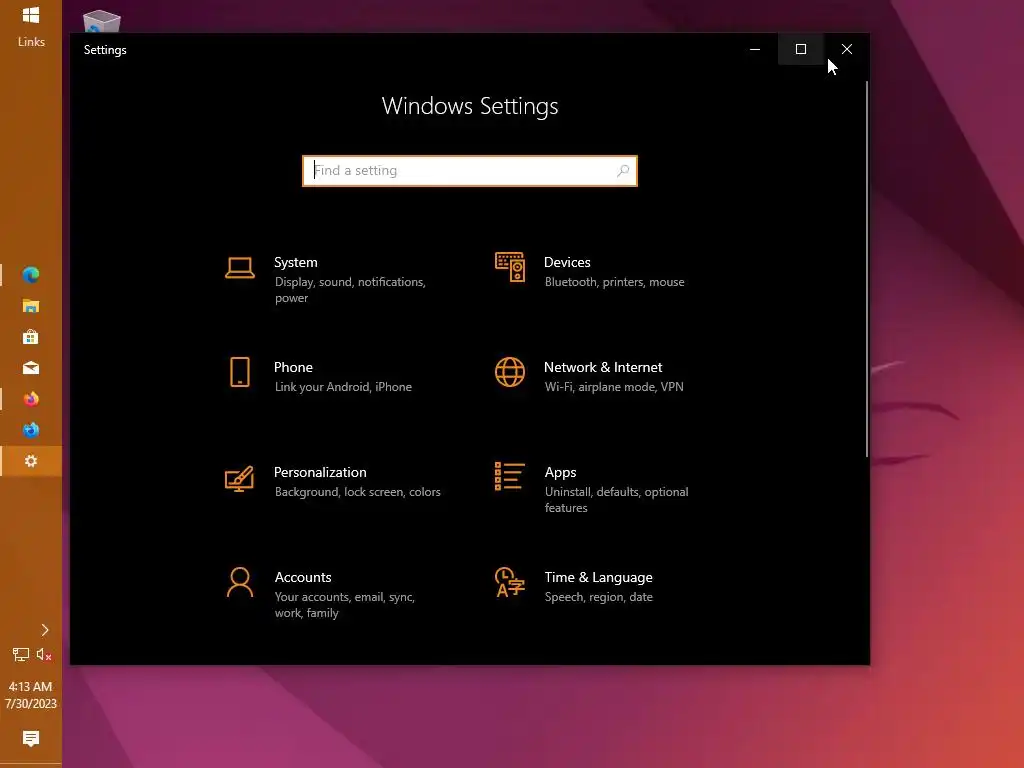Click the Windows Start button
Image resolution: width=1024 pixels, height=768 pixels.
pyautogui.click(x=31, y=14)
